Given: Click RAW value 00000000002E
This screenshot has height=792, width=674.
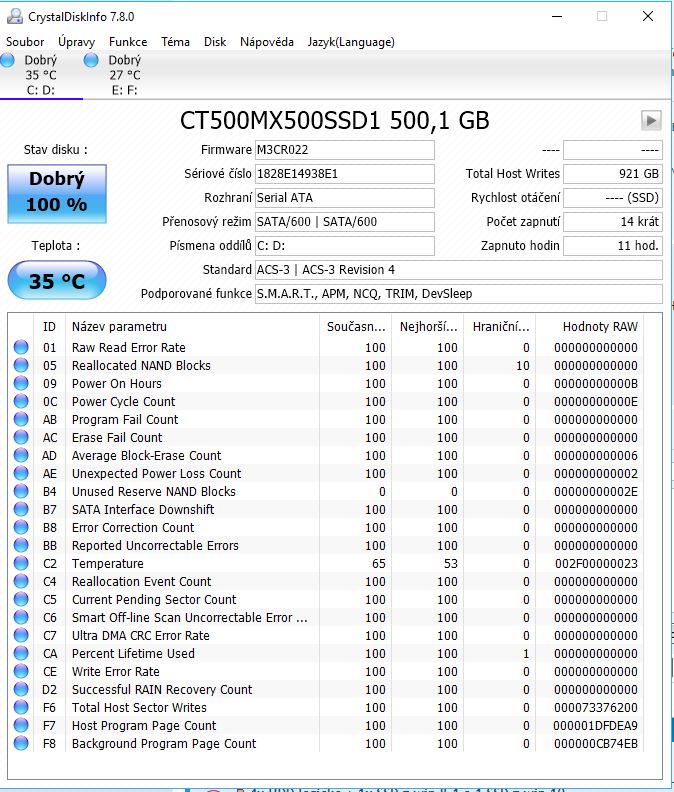Looking at the screenshot, I should point(596,491).
